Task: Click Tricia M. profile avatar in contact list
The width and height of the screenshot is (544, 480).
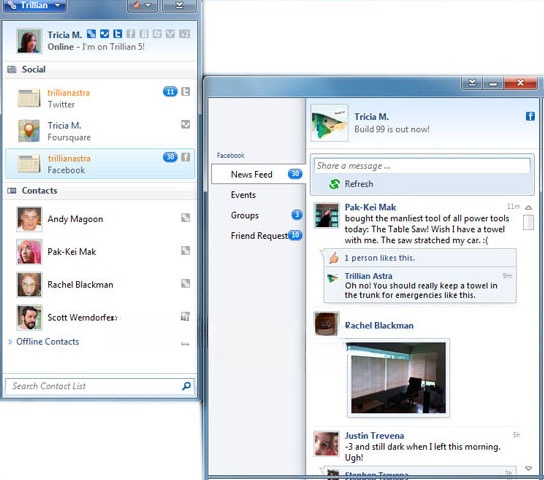Action: (29, 41)
